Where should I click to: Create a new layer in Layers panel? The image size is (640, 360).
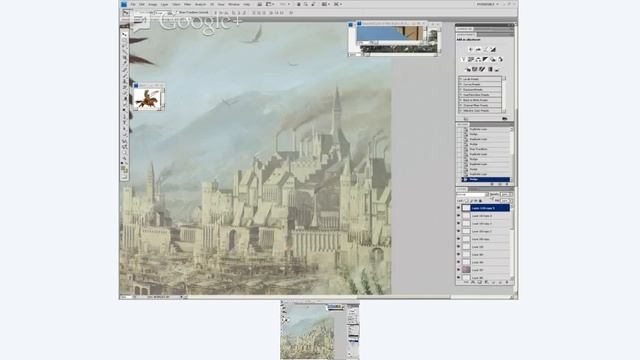point(500,282)
